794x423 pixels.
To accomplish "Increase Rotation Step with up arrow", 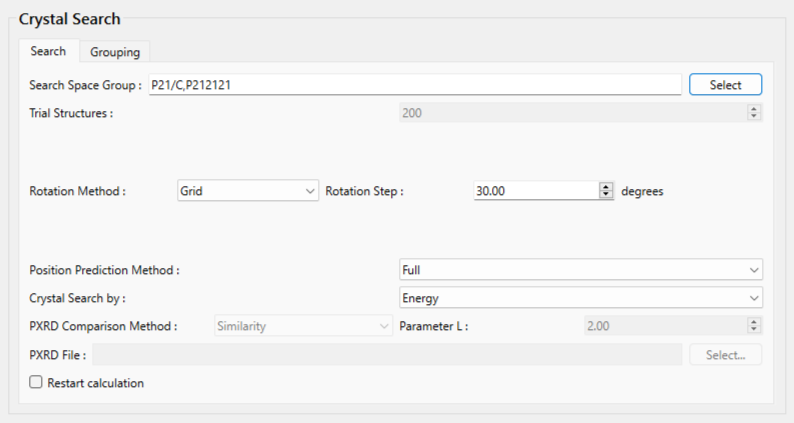I will tap(605, 187).
